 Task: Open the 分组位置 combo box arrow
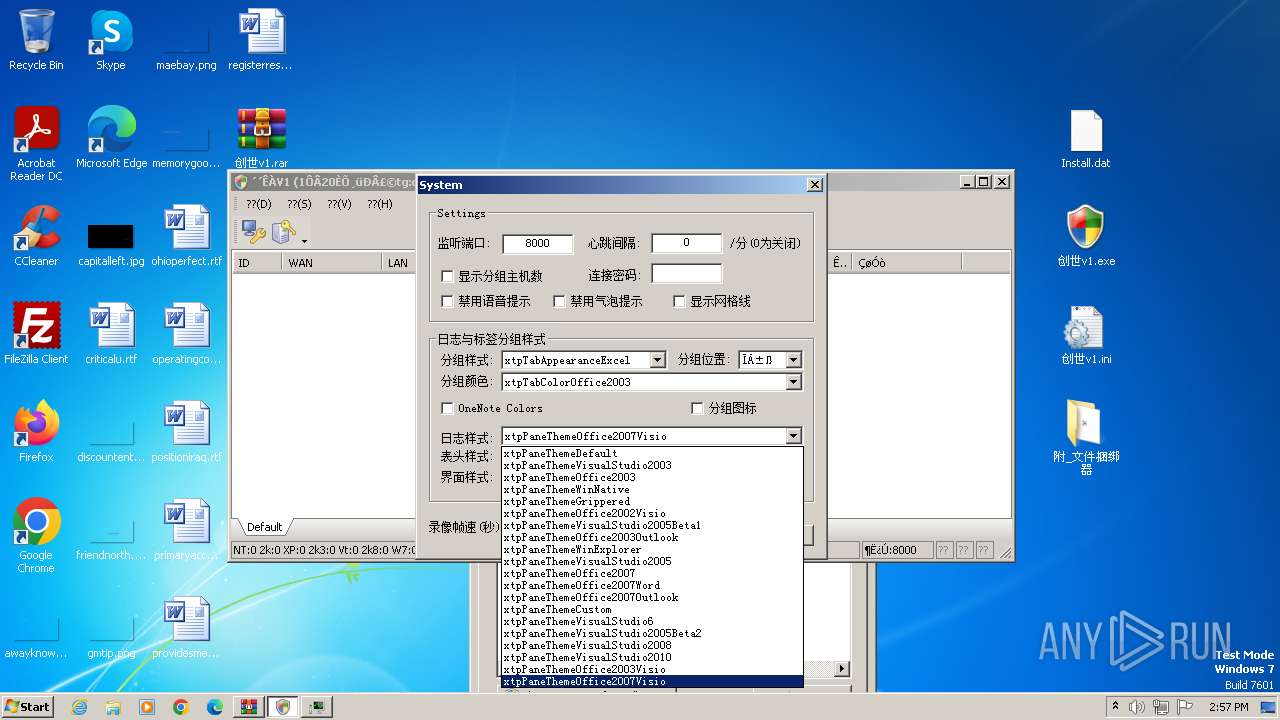coord(793,360)
